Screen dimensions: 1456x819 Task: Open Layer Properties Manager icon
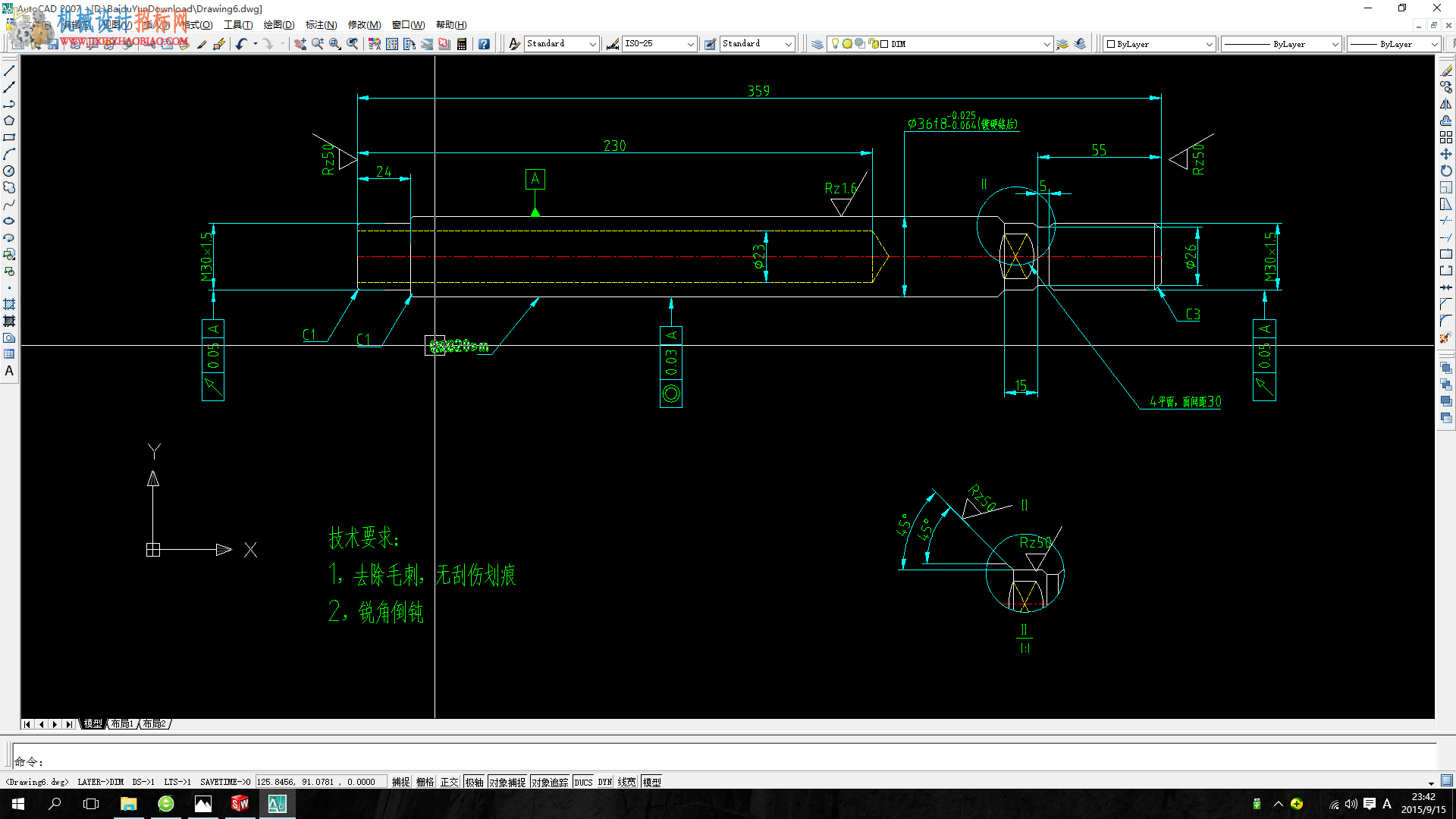coord(817,44)
